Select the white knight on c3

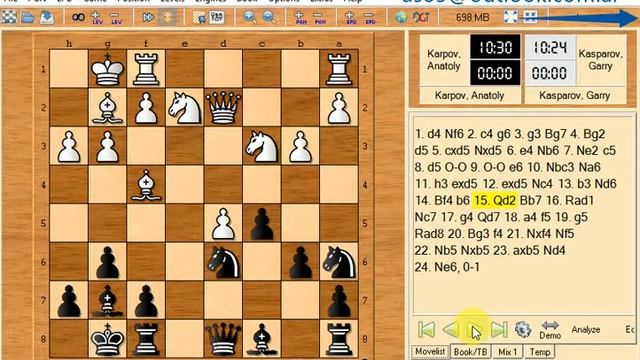click(x=262, y=146)
